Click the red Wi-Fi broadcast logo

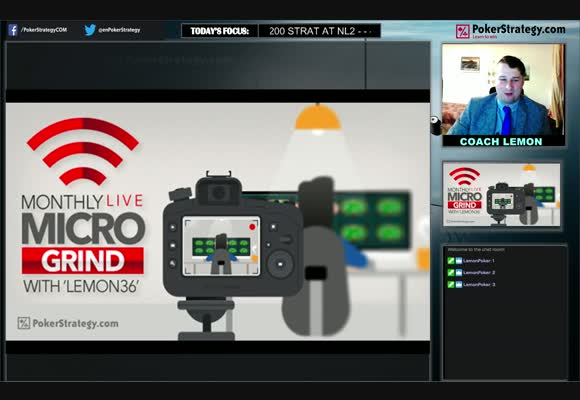[x=83, y=151]
